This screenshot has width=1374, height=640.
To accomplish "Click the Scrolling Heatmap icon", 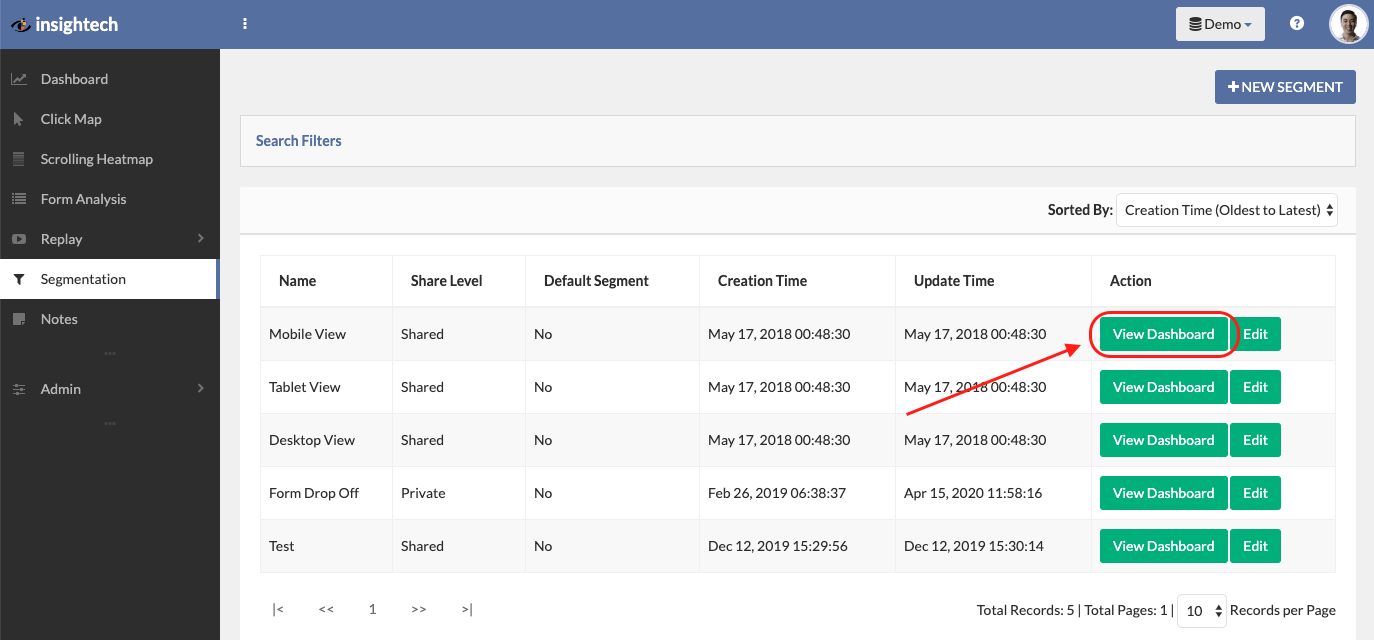I will tap(19, 159).
